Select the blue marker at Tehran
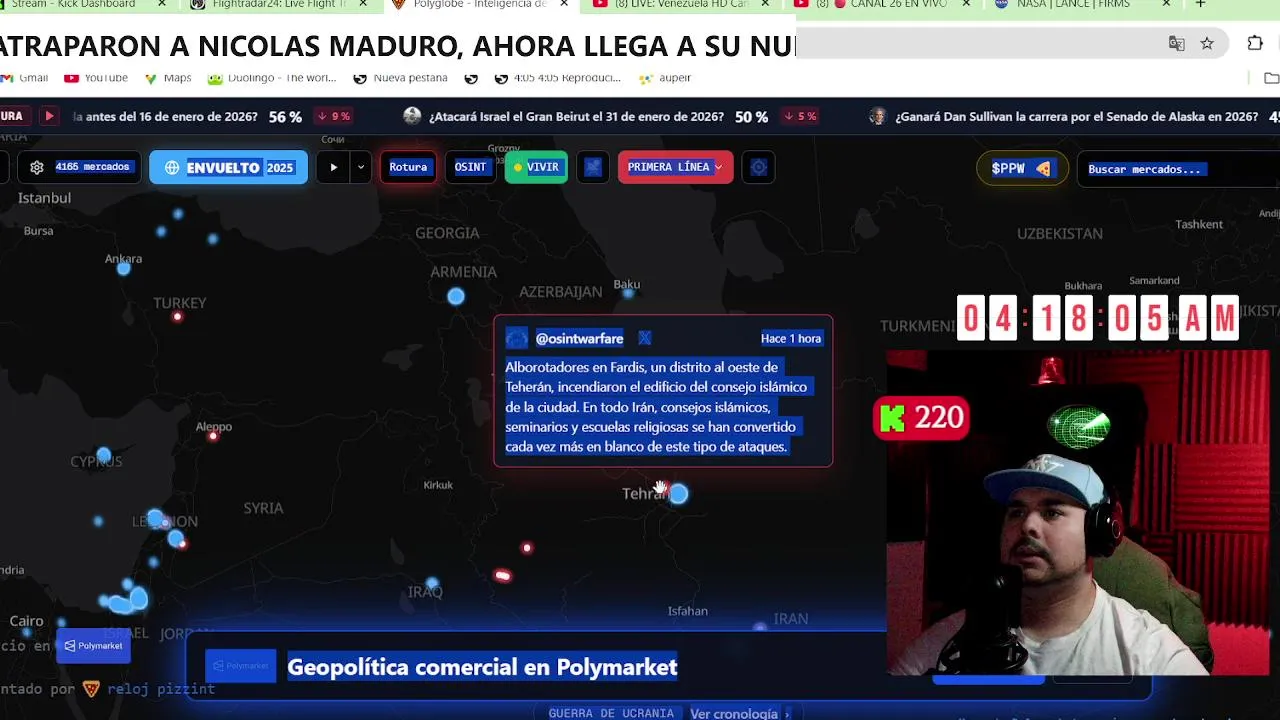 tap(679, 493)
